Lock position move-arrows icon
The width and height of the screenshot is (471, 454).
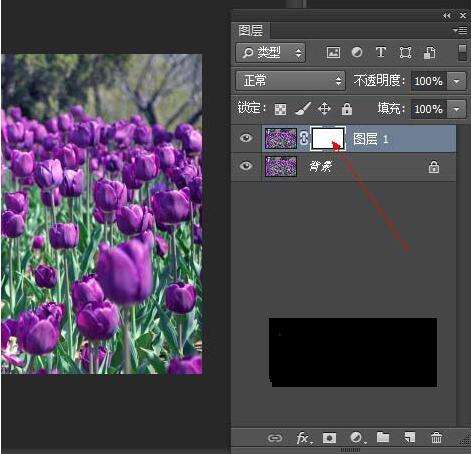(324, 109)
